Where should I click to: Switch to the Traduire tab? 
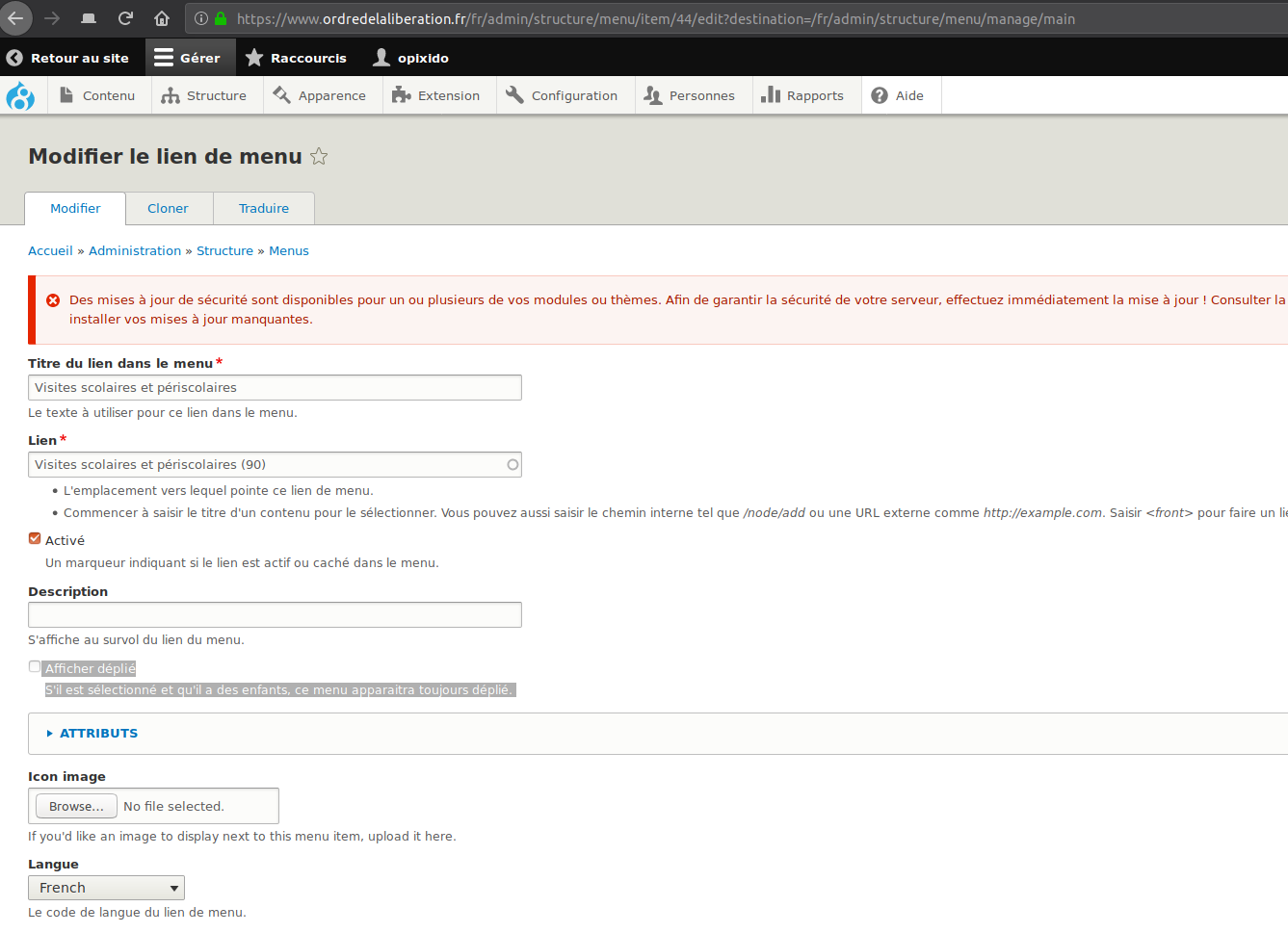coord(264,209)
